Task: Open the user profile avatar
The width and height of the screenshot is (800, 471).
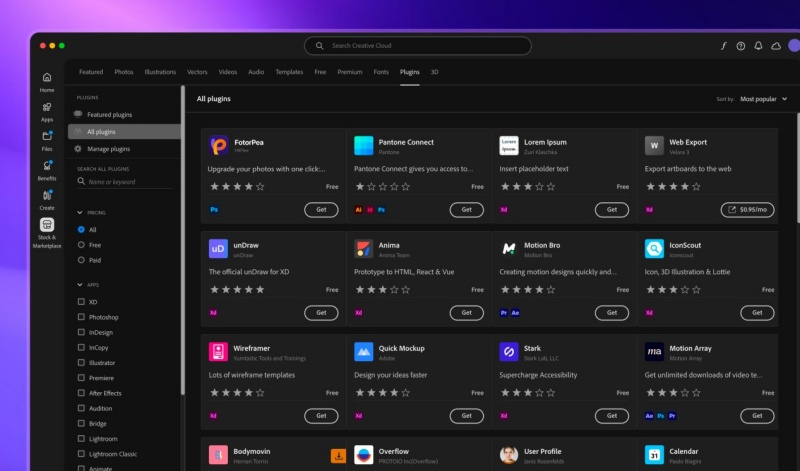Action: pos(794,45)
